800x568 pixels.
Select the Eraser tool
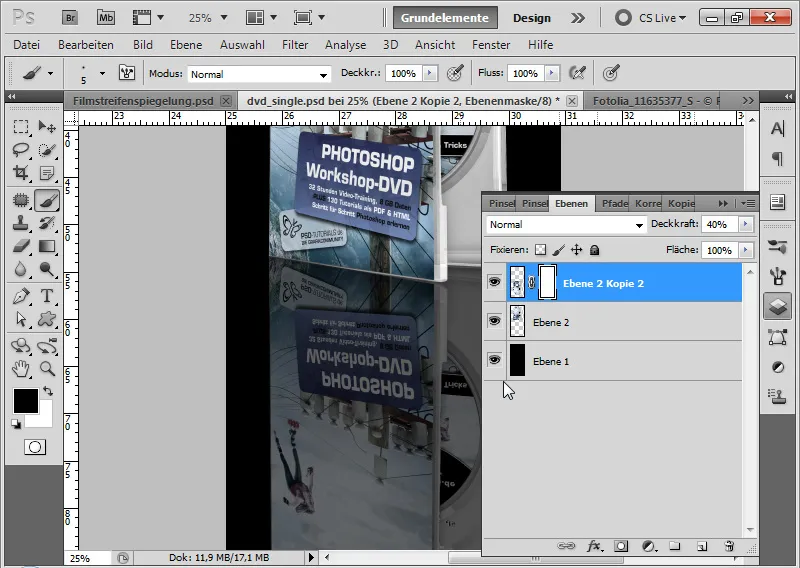click(x=21, y=246)
